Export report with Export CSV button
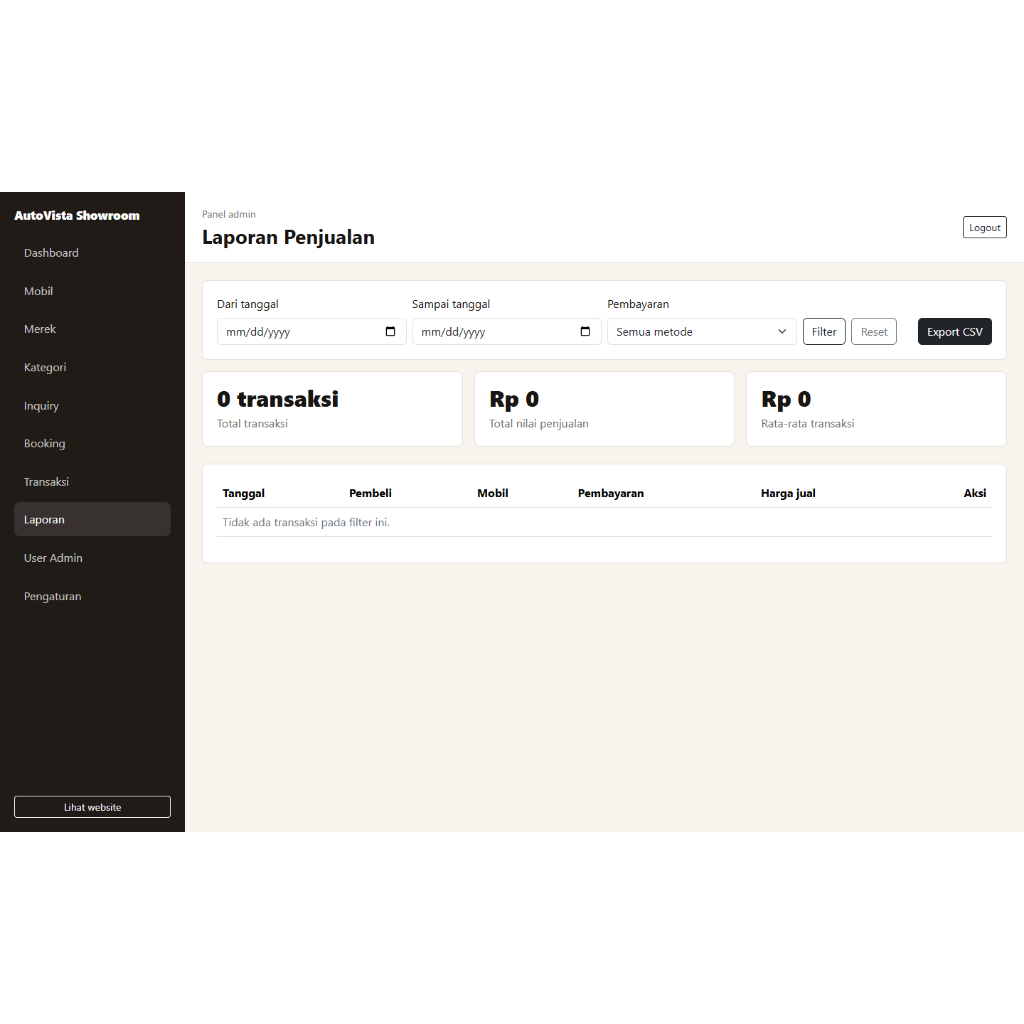This screenshot has width=1024, height=1024. tap(954, 332)
